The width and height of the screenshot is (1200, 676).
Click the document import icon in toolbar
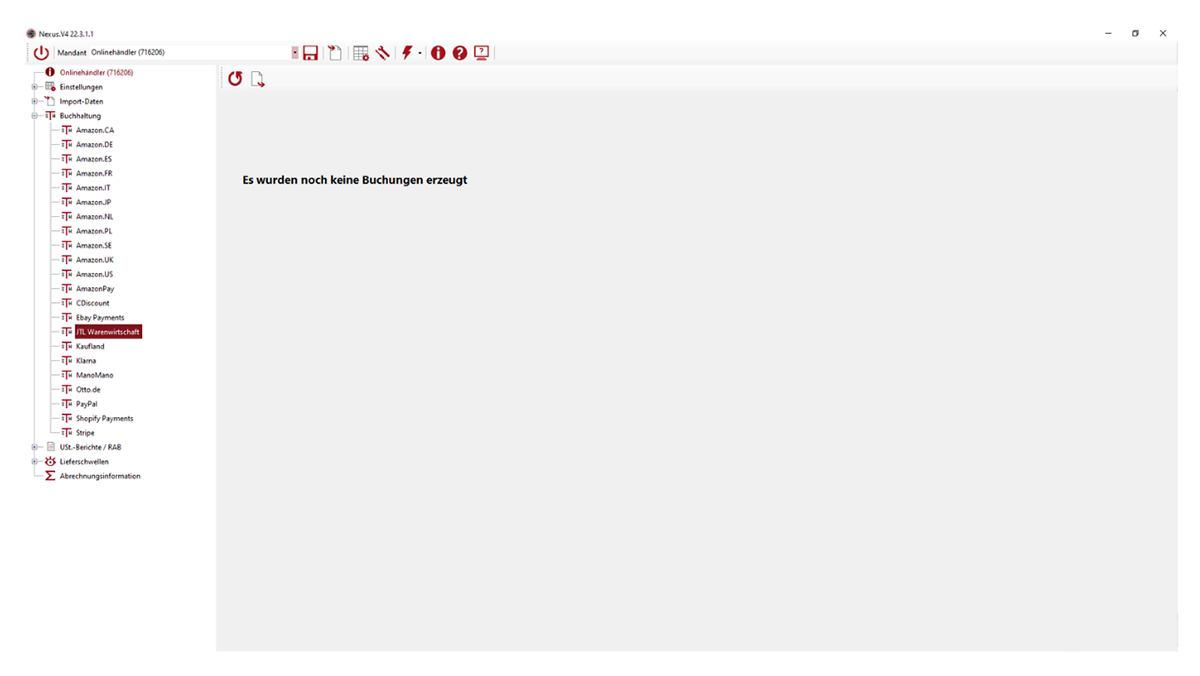pyautogui.click(x=335, y=53)
